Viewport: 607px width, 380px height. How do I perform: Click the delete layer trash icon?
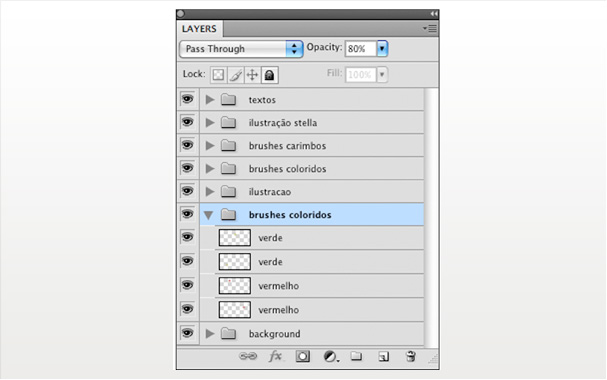[x=411, y=356]
